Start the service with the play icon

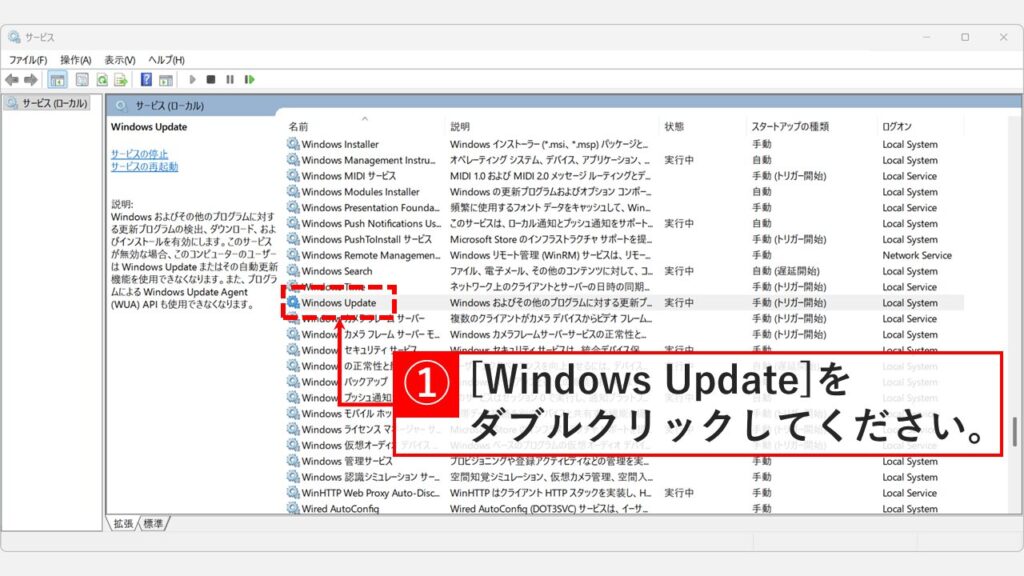point(192,79)
